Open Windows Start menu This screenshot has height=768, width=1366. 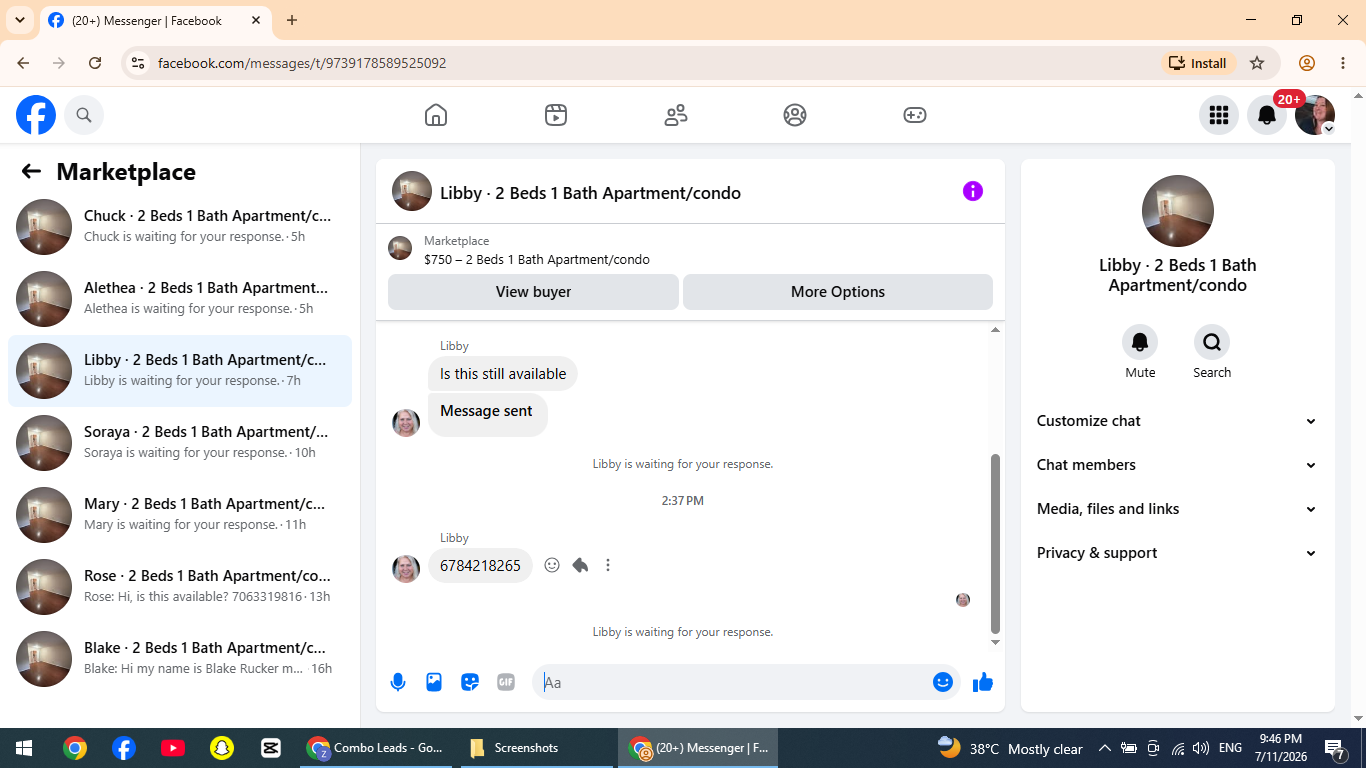[x=24, y=748]
